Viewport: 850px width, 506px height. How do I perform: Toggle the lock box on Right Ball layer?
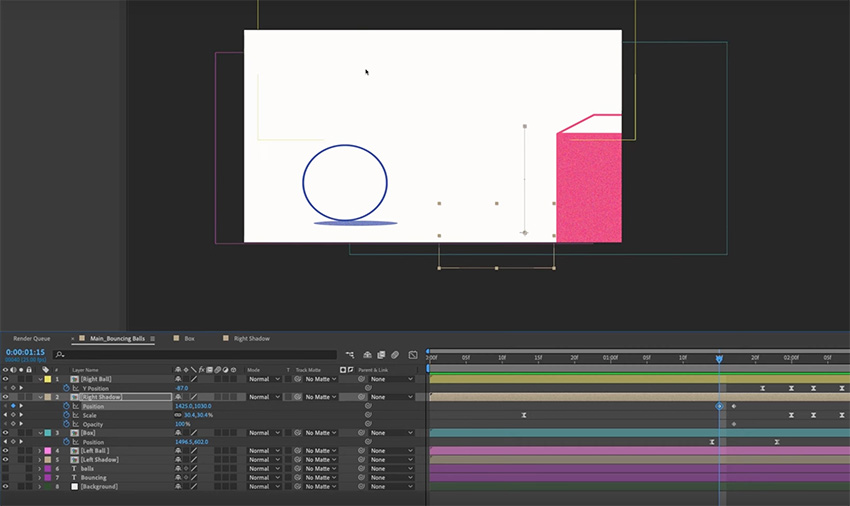tap(29, 379)
